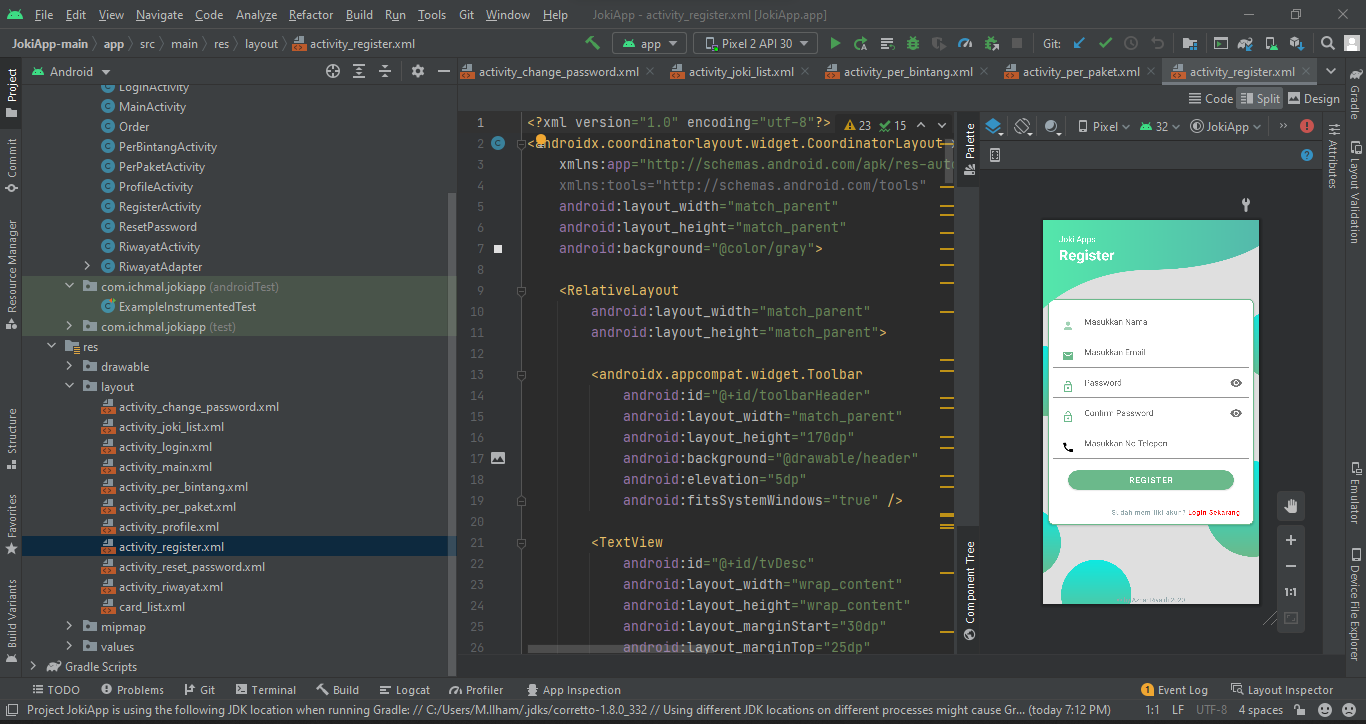Open activity_login.xml in the project tree

(165, 447)
